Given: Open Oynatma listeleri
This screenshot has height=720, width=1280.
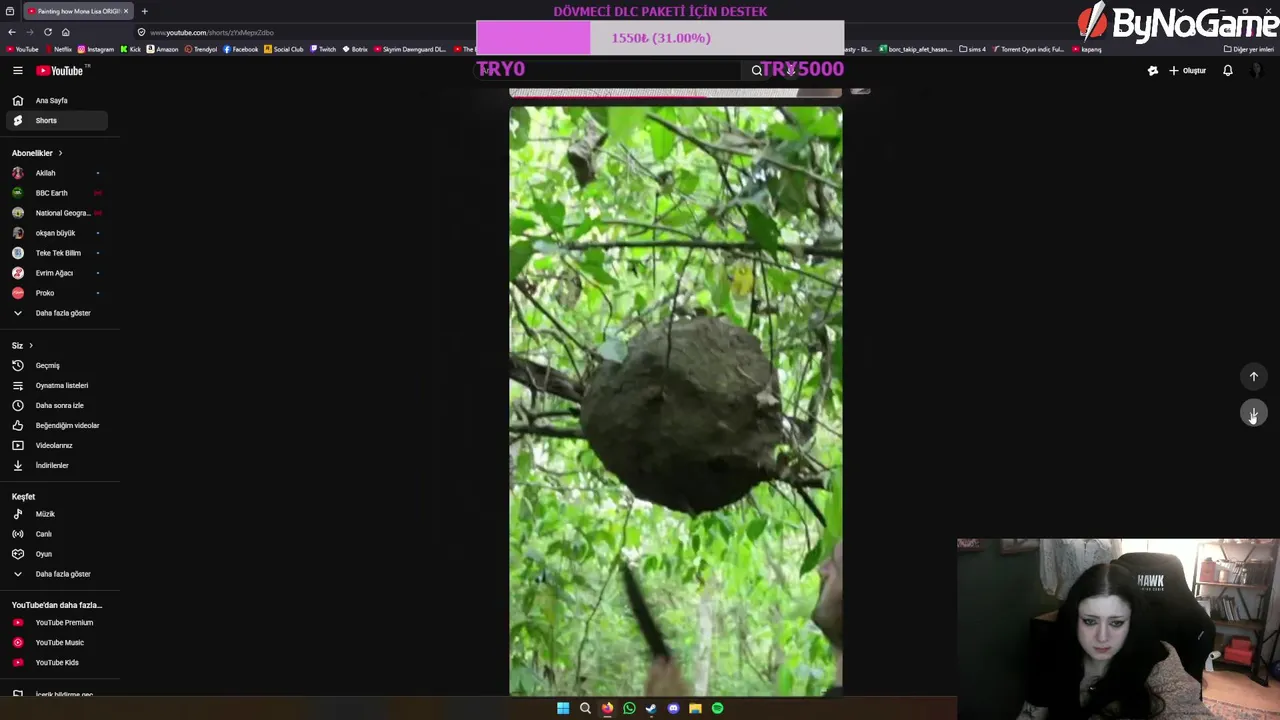Looking at the screenshot, I should pyautogui.click(x=56, y=385).
